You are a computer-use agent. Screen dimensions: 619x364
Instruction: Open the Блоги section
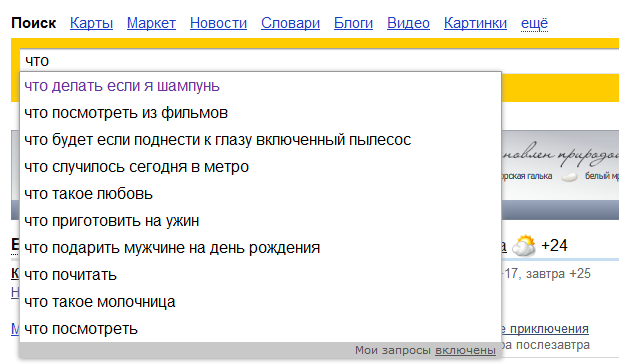pyautogui.click(x=353, y=23)
